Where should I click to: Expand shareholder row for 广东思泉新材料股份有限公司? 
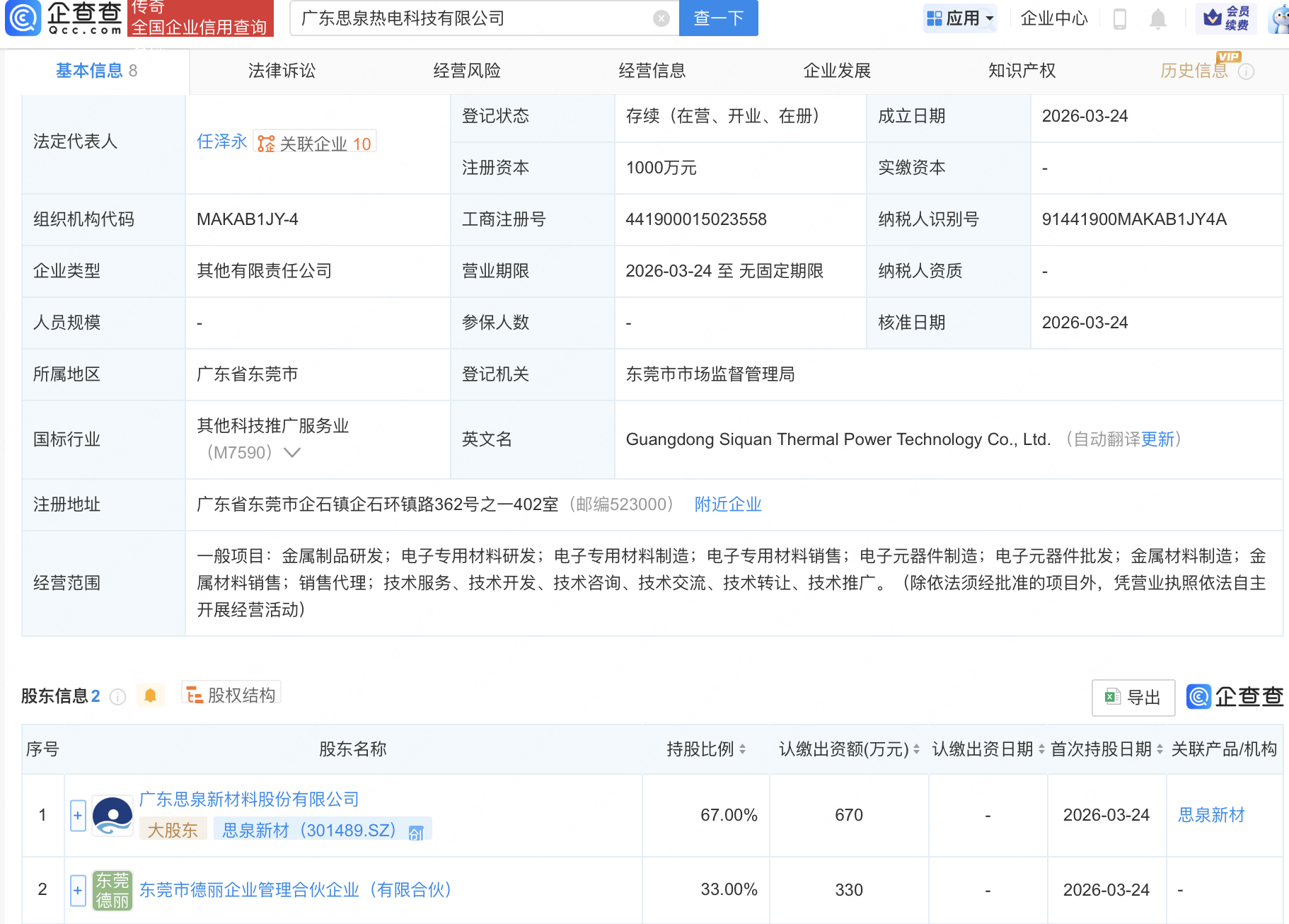[77, 815]
